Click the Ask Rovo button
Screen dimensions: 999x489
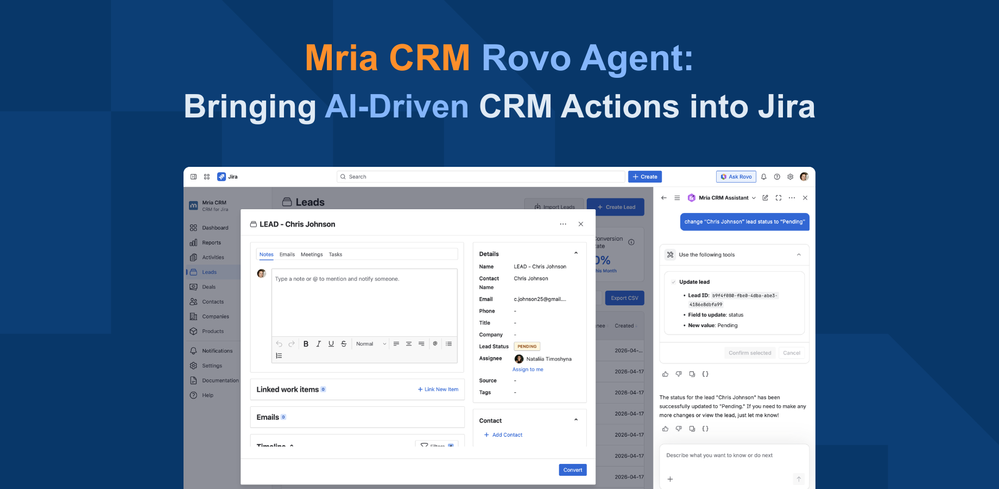point(736,176)
